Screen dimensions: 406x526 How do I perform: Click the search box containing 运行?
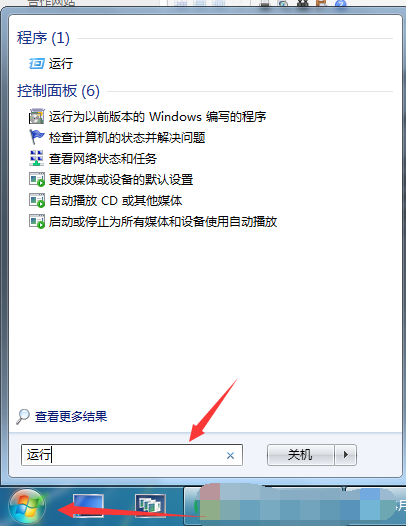click(x=132, y=455)
